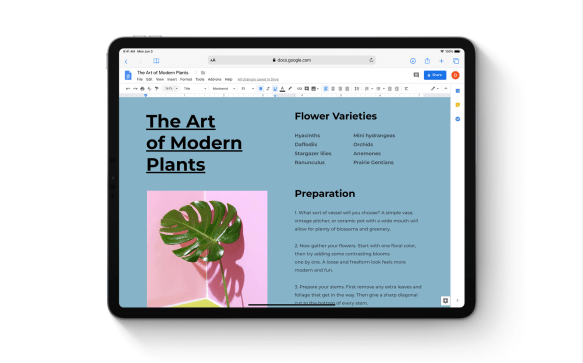Open the Safari share sheet icon
Viewport: 583px width, 363px height.
click(x=427, y=61)
